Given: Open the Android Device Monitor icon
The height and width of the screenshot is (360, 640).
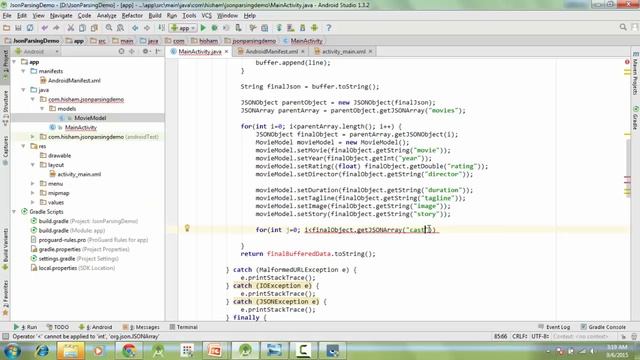Looking at the screenshot, I should click(x=314, y=28).
